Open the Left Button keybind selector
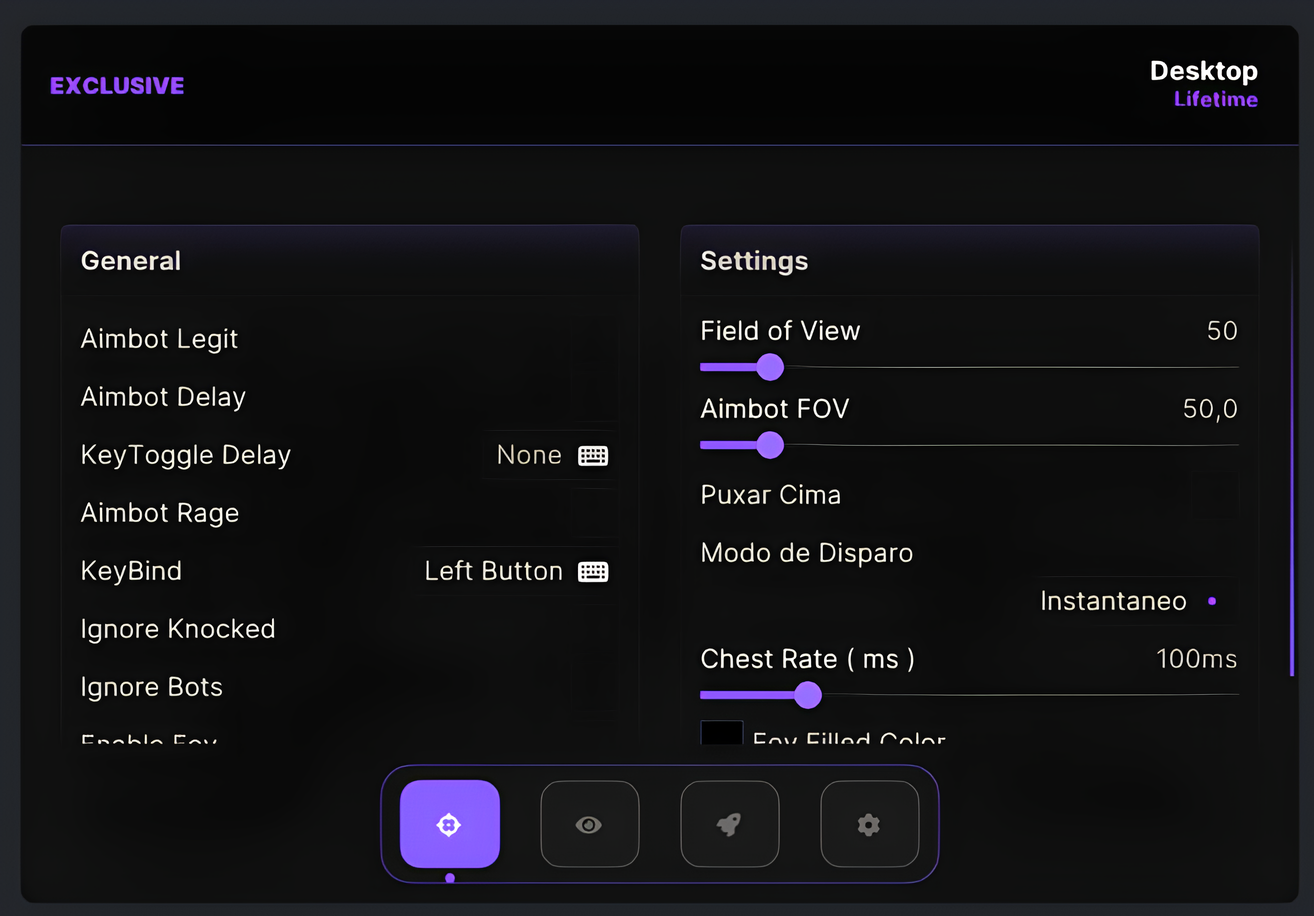 (x=516, y=571)
